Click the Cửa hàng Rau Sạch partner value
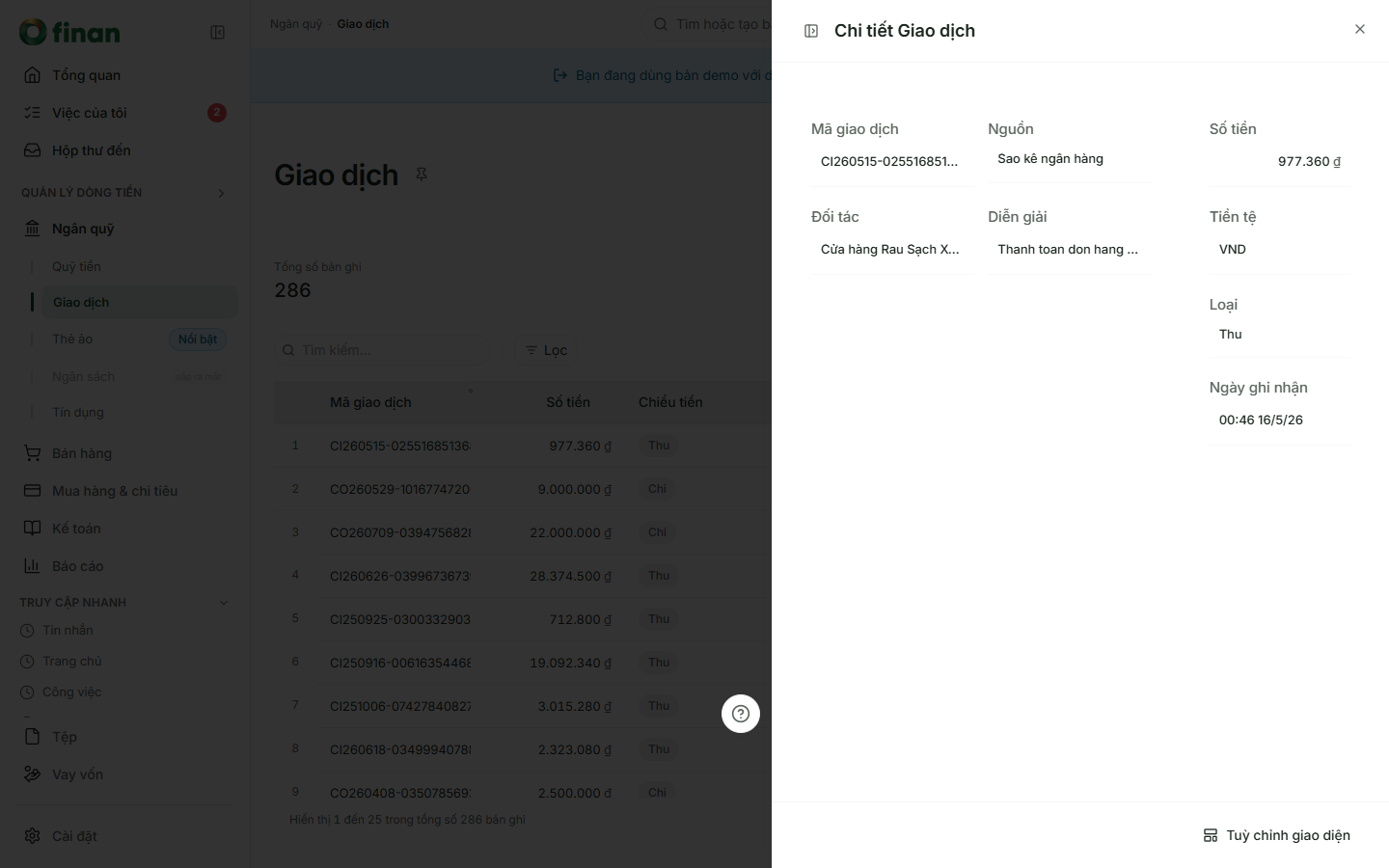 (x=889, y=249)
